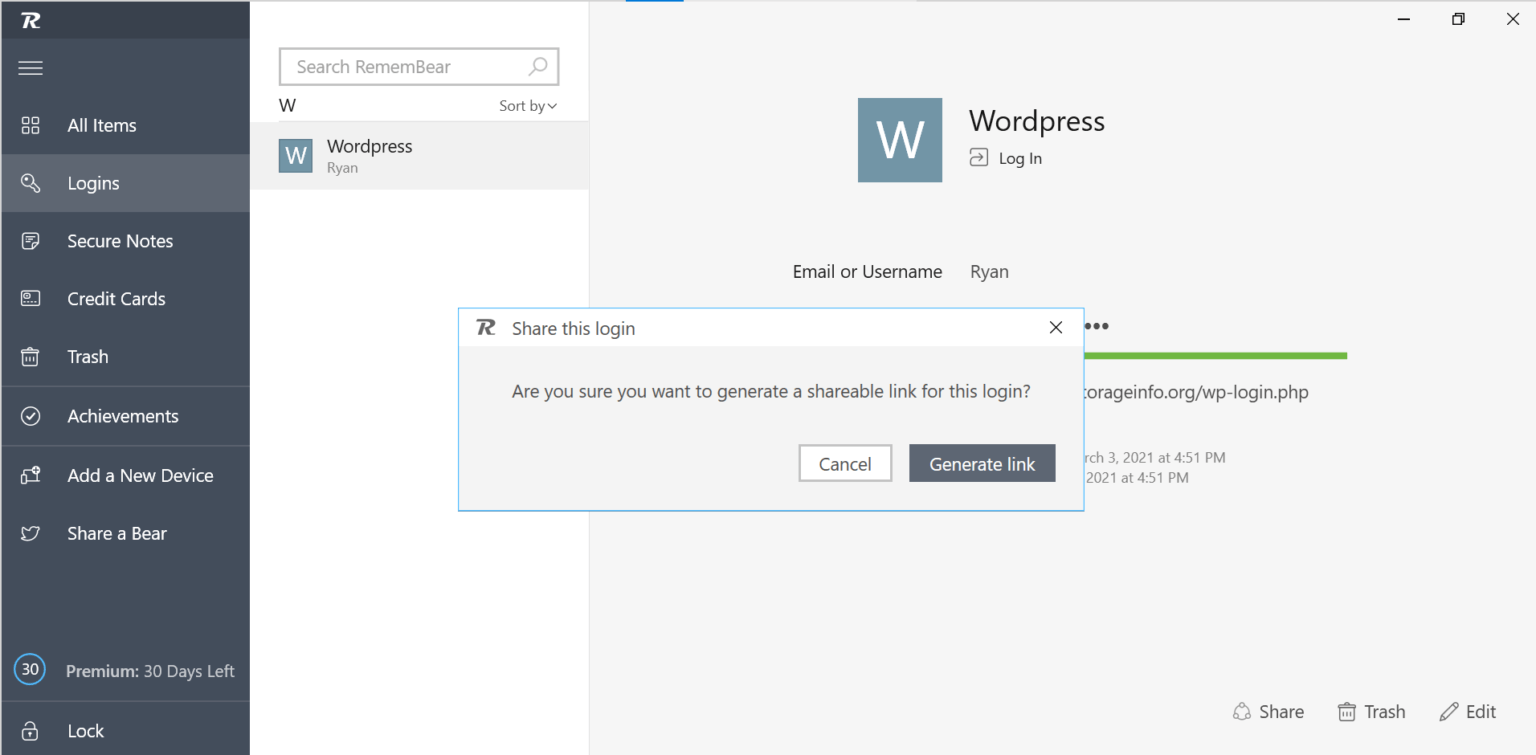Click the Lock padlock icon
Screen dimensions: 1536x755
click(x=31, y=731)
